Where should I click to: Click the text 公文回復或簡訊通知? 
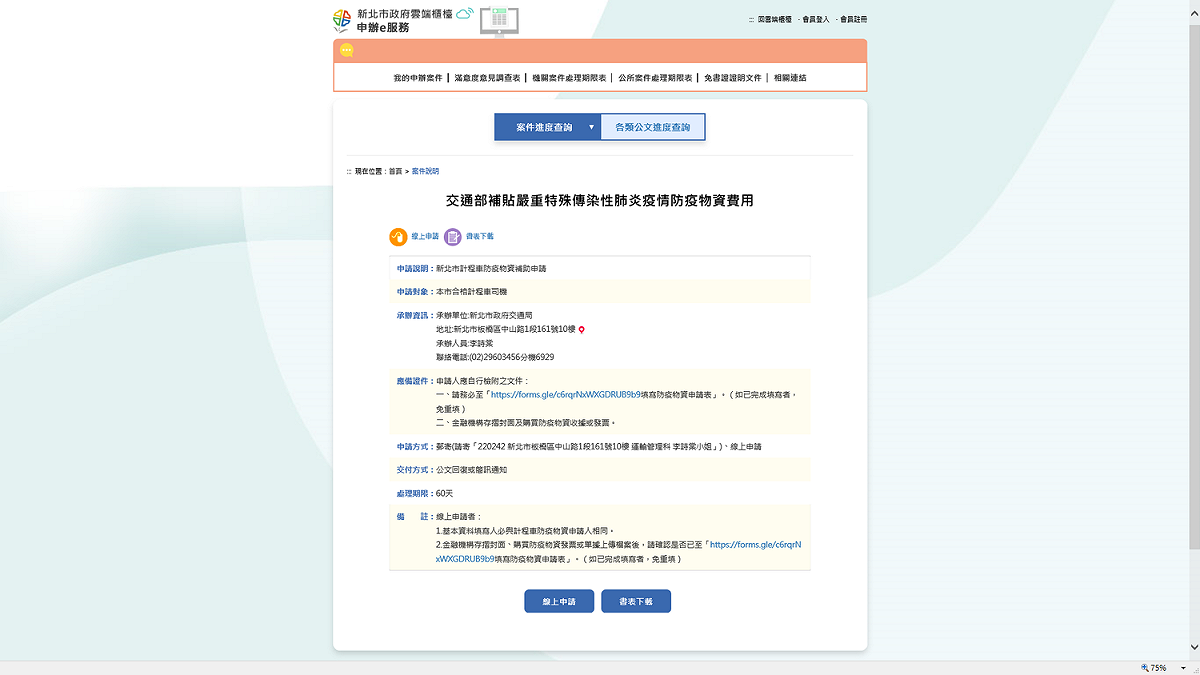click(x=472, y=470)
